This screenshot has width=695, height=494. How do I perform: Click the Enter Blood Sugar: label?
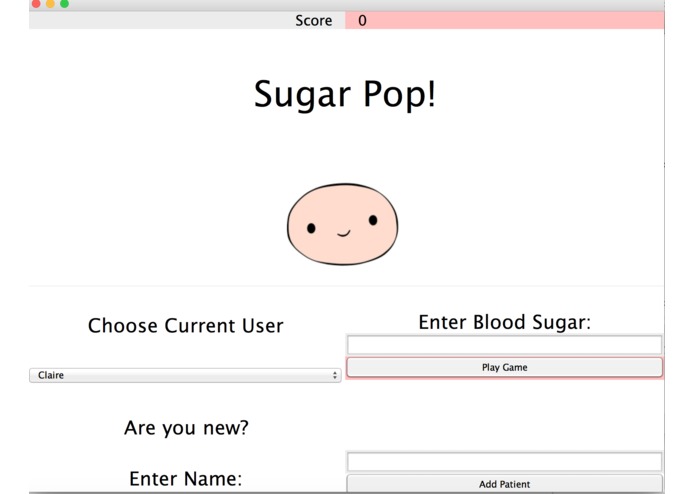[x=504, y=322]
